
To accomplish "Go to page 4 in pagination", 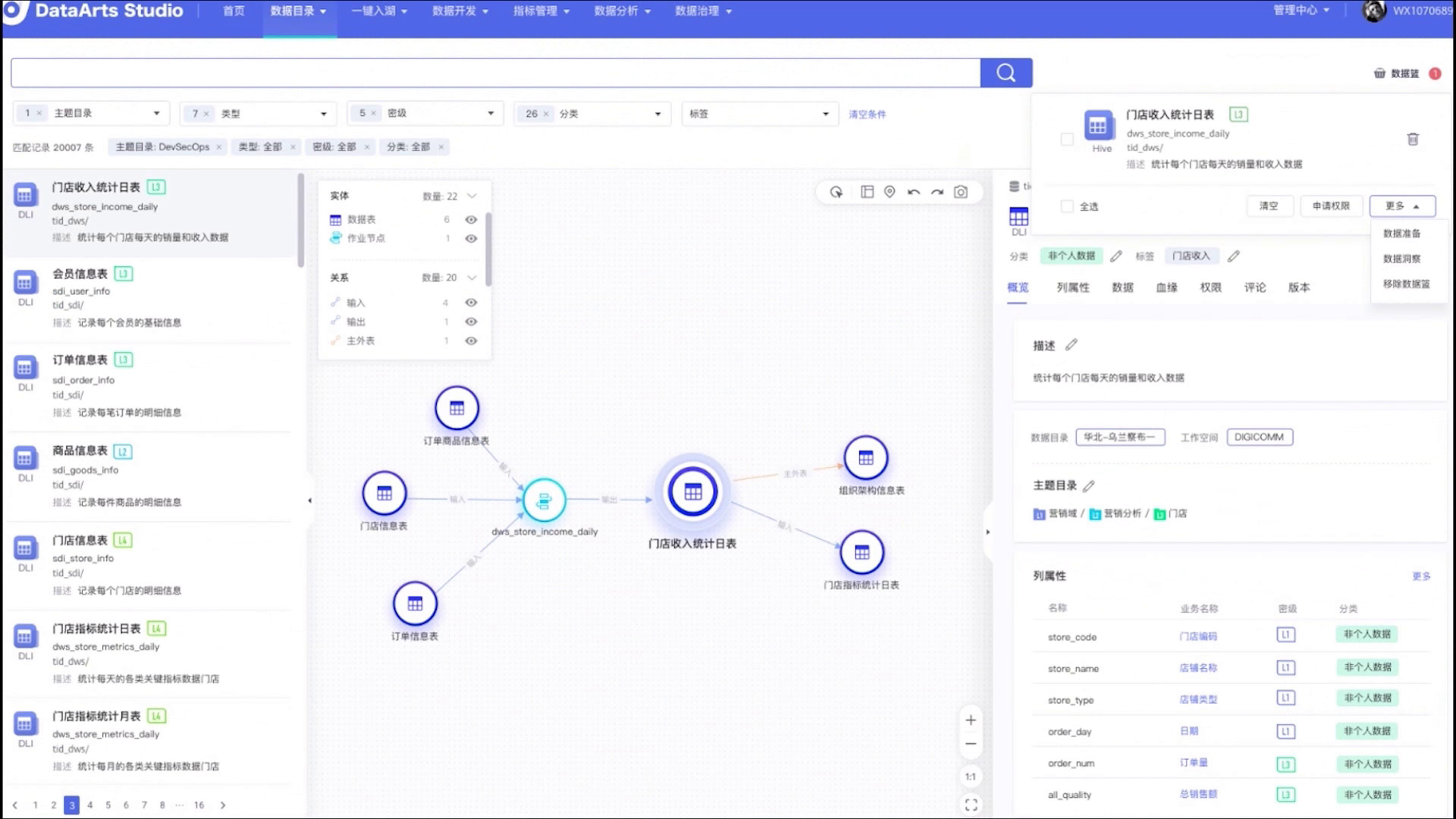I will tap(89, 805).
